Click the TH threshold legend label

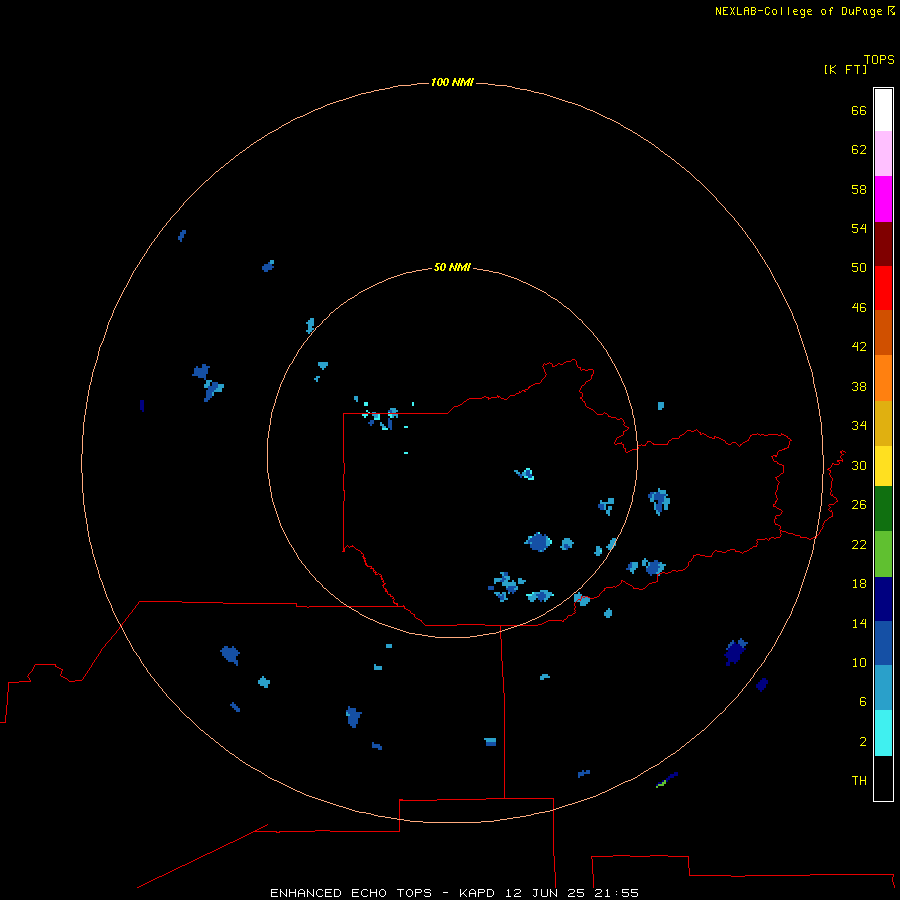coord(859,780)
